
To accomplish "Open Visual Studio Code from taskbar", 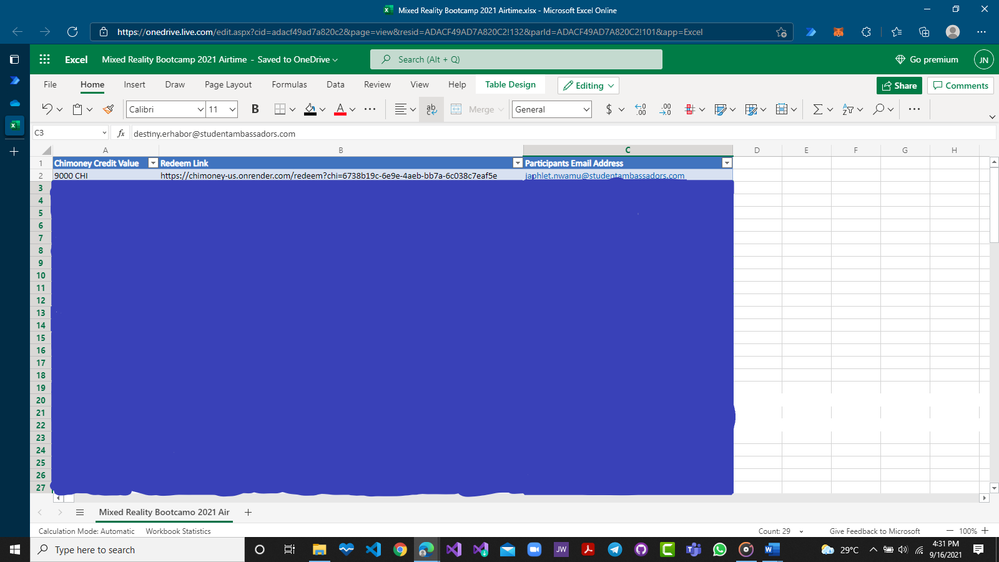I will tap(373, 549).
